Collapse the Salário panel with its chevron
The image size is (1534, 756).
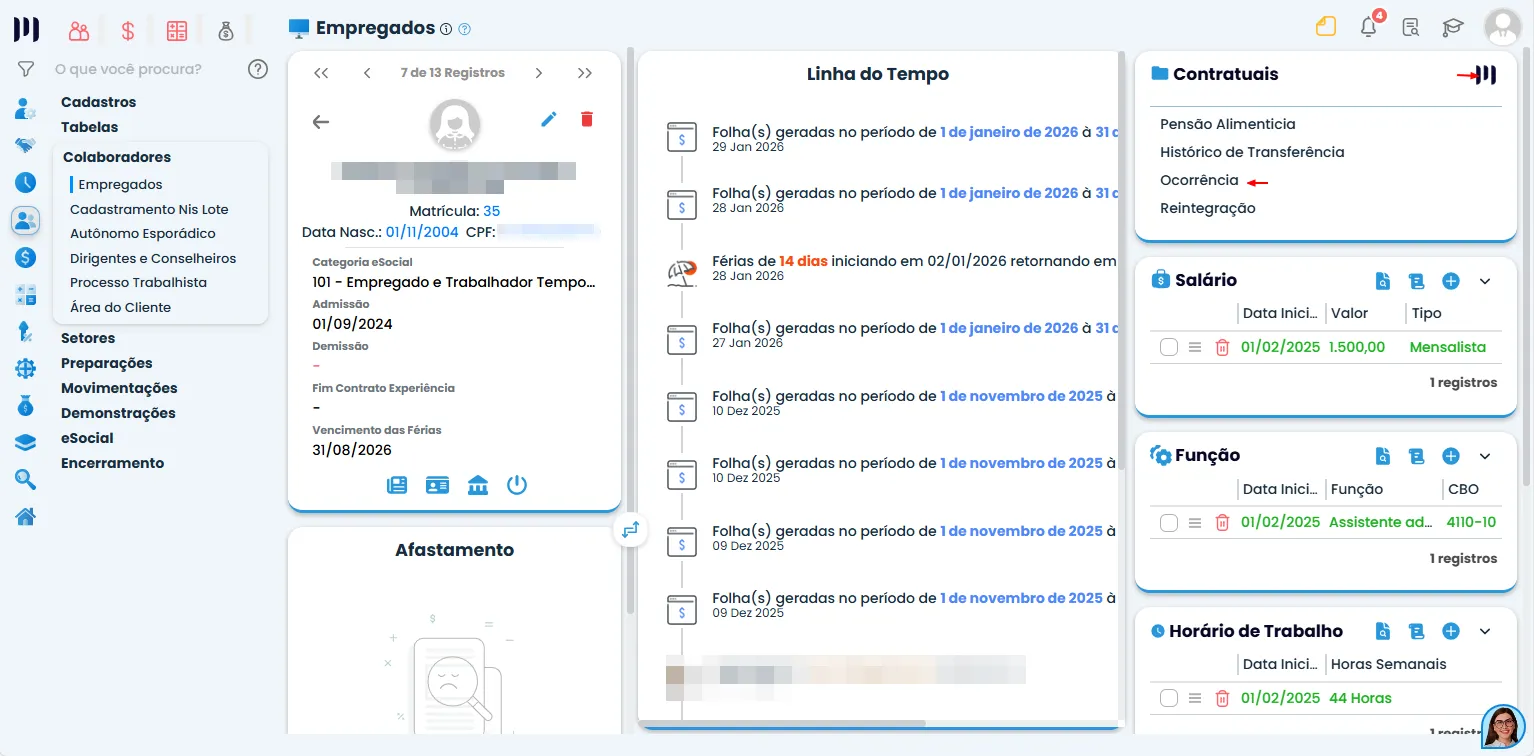pos(1485,281)
